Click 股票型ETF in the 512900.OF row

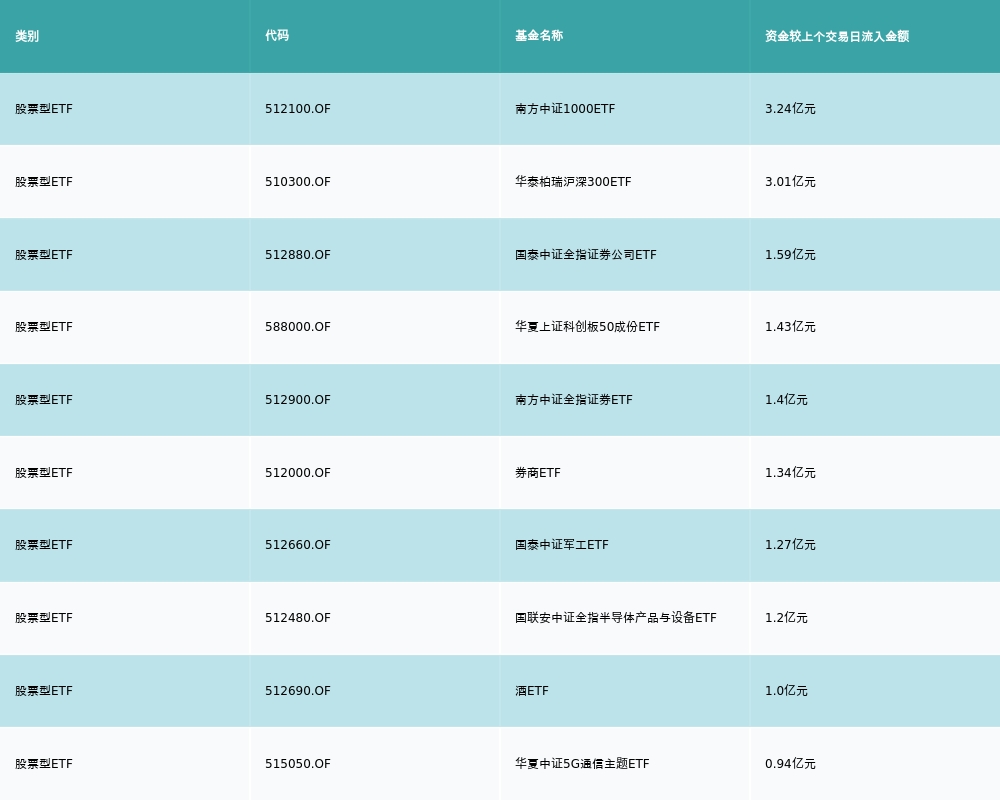44,399
